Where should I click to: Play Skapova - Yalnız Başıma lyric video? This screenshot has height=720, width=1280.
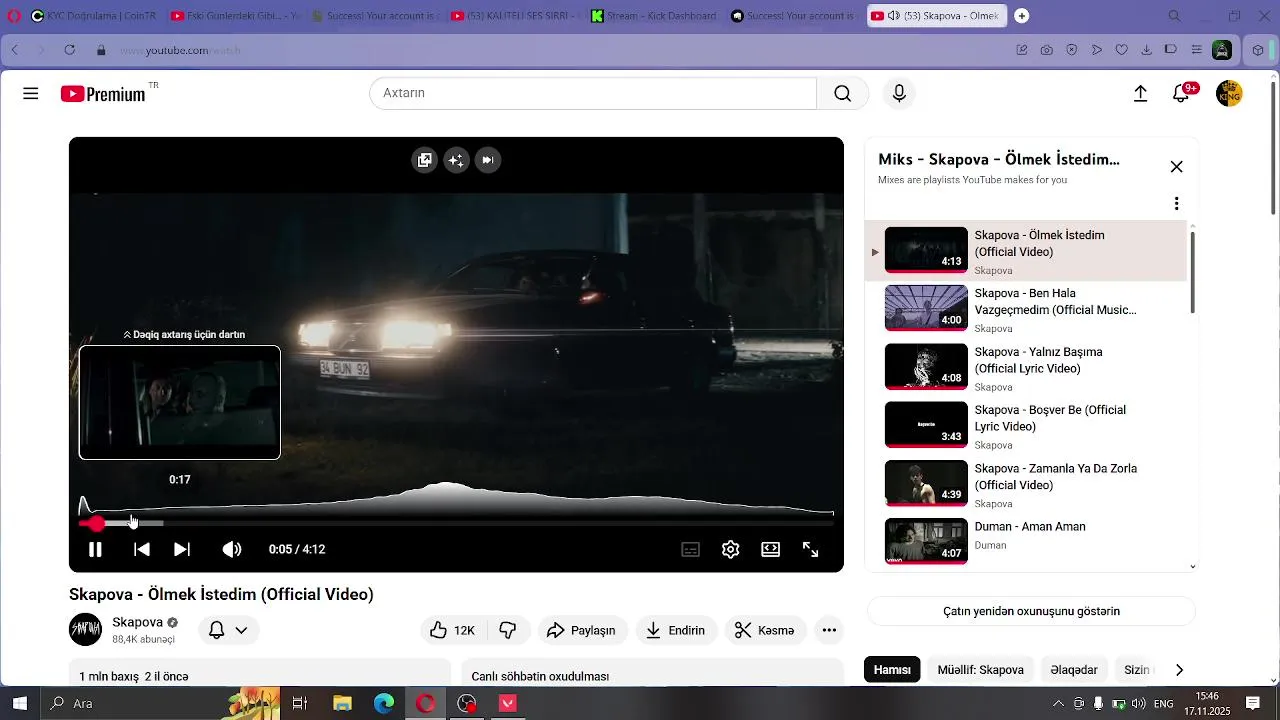click(1026, 367)
